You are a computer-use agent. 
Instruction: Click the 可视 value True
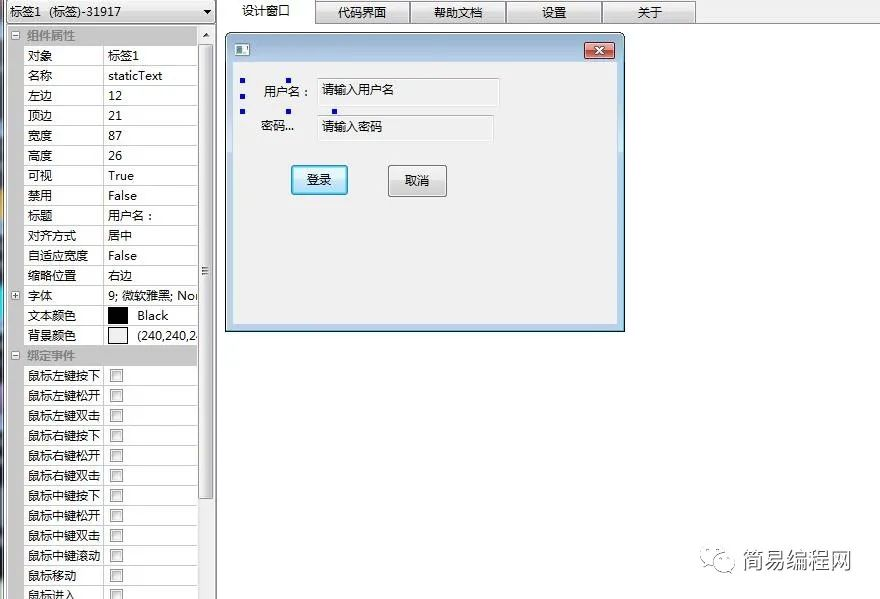(x=150, y=176)
